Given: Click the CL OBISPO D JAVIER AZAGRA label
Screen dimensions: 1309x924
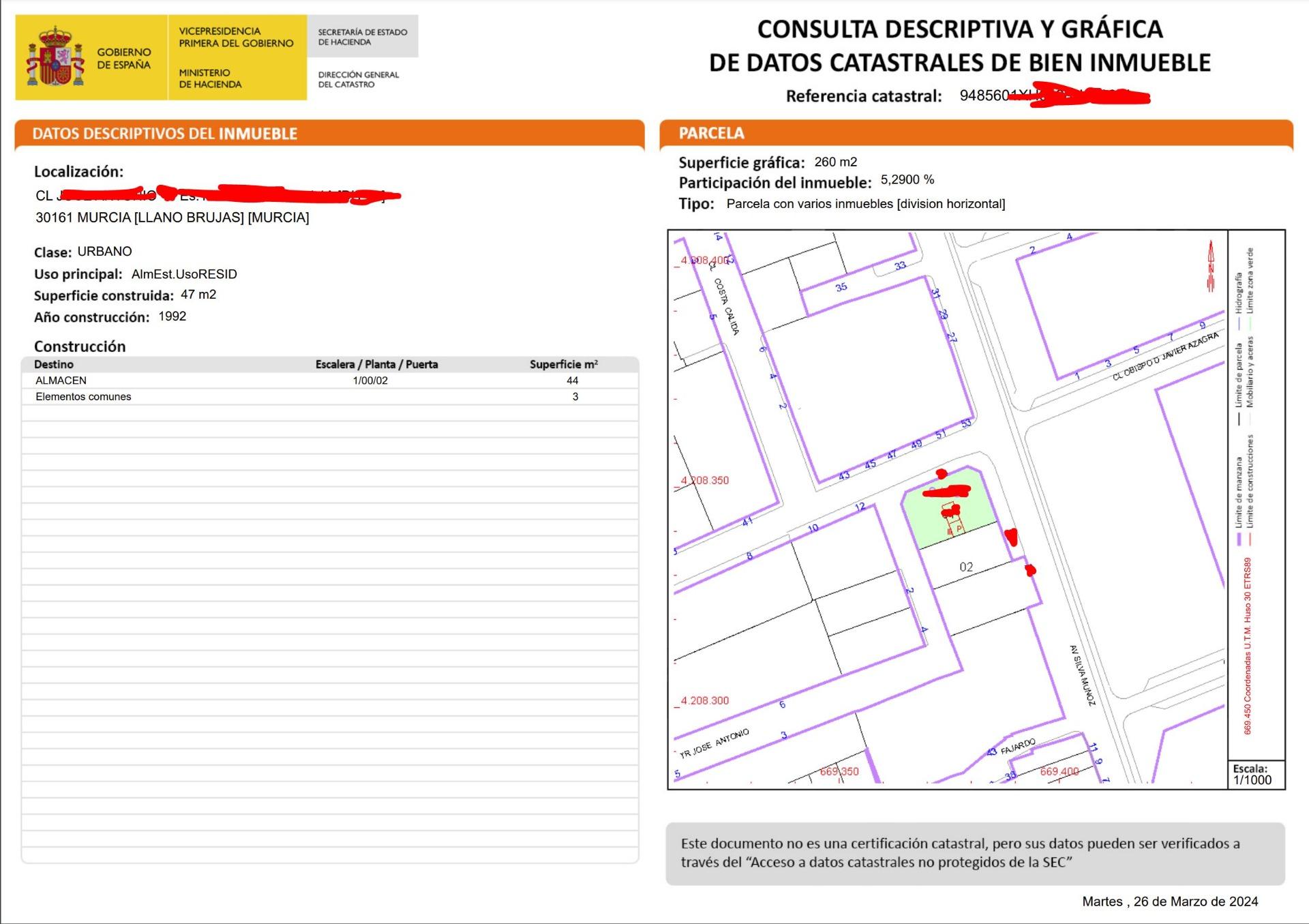Looking at the screenshot, I should point(1164,357).
